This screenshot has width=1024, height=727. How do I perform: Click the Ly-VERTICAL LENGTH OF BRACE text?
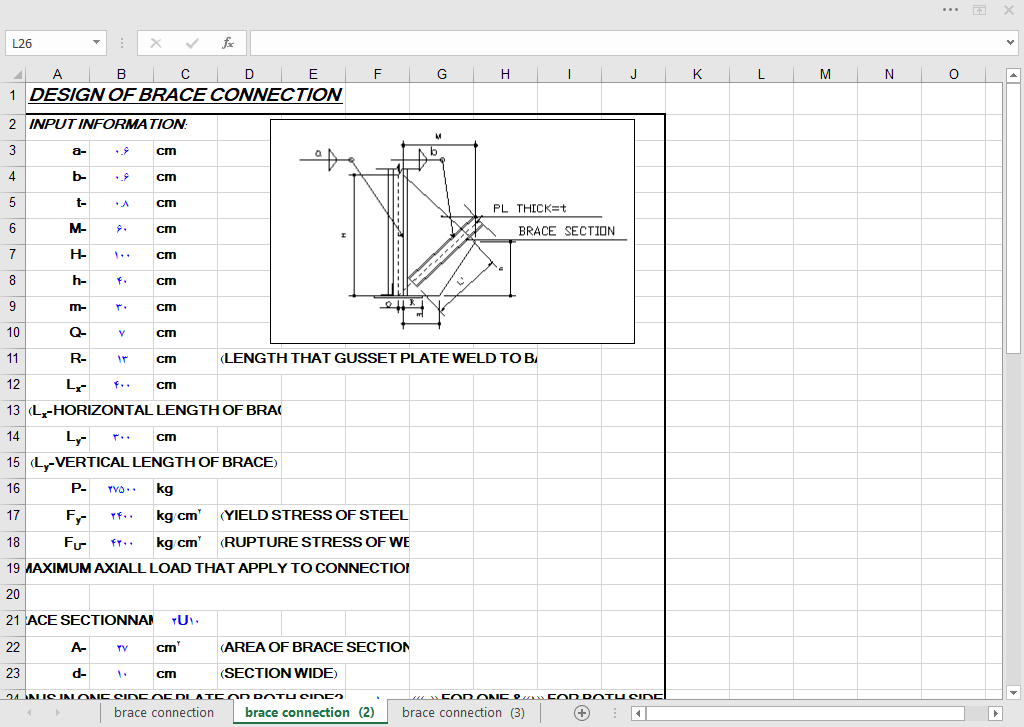[x=153, y=463]
